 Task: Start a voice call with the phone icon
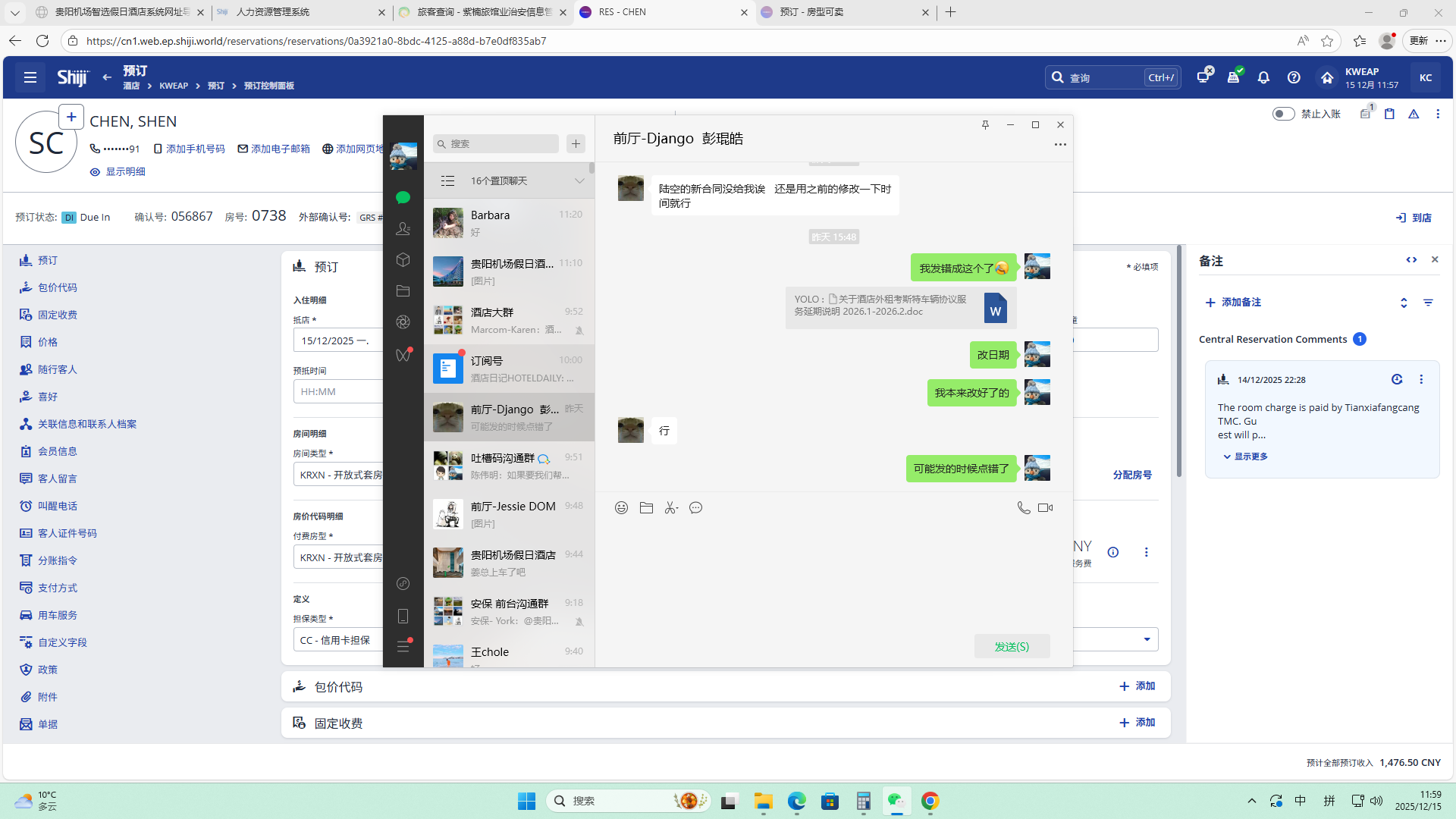point(1023,508)
